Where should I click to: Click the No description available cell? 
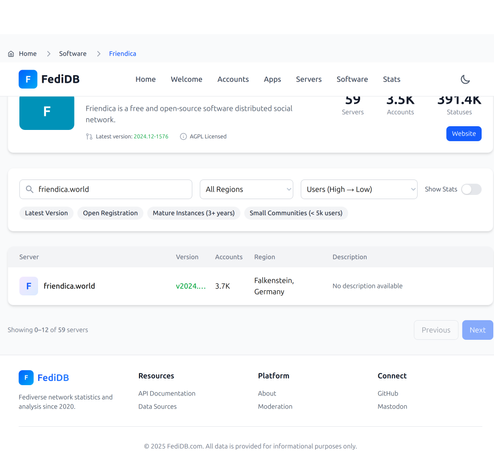[368, 286]
